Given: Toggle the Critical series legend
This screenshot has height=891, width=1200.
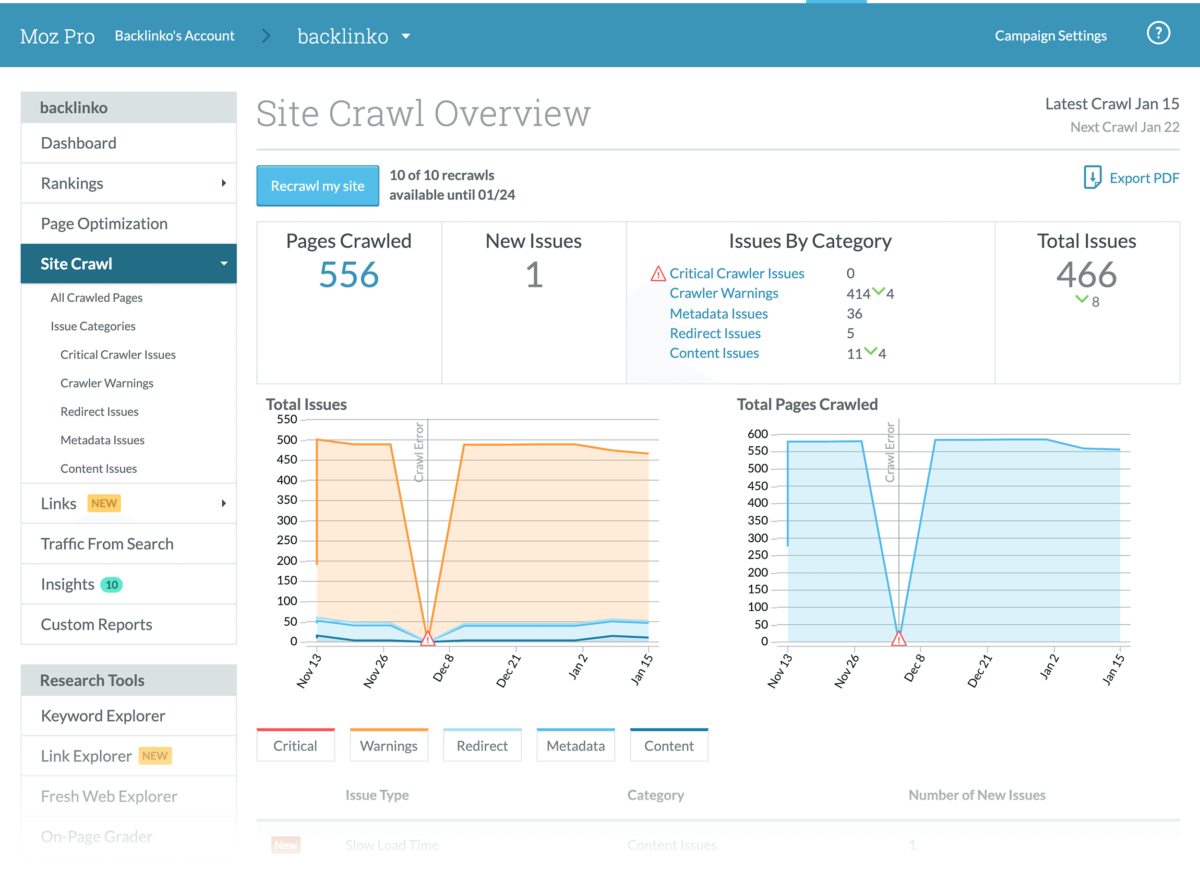Looking at the screenshot, I should (295, 745).
